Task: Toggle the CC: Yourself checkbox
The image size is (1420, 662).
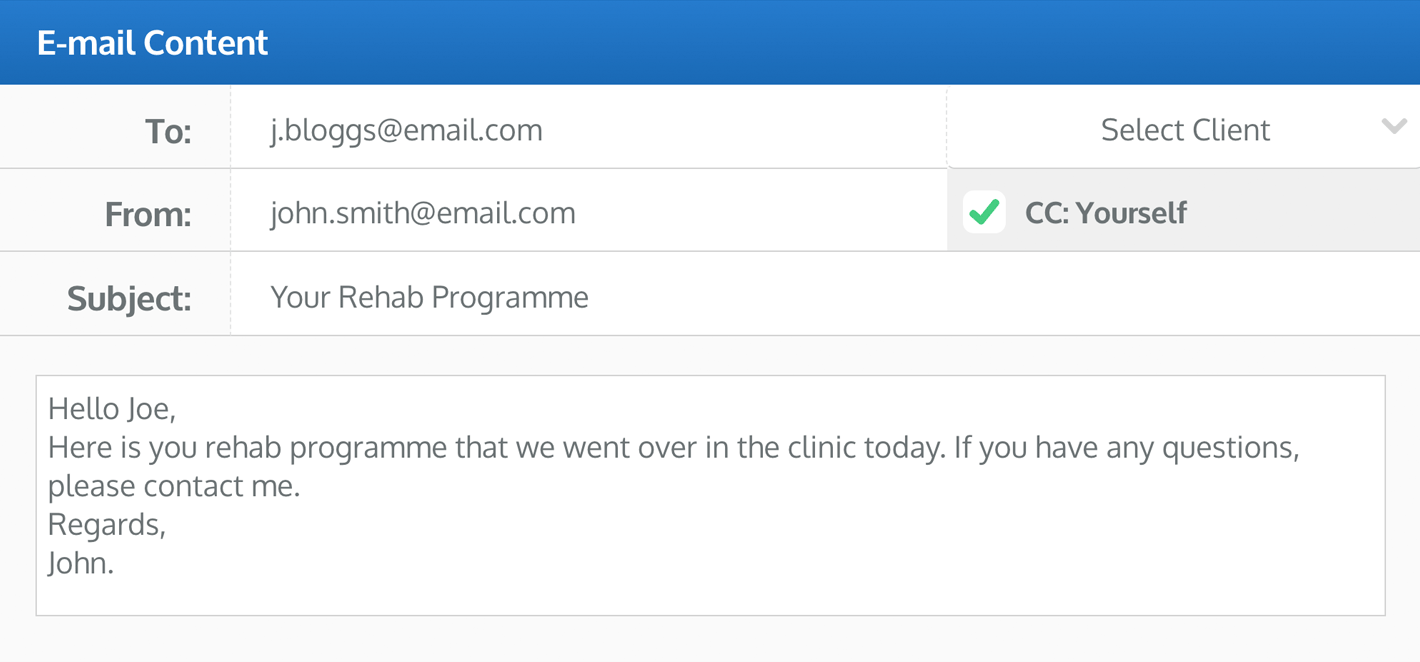Action: (984, 212)
